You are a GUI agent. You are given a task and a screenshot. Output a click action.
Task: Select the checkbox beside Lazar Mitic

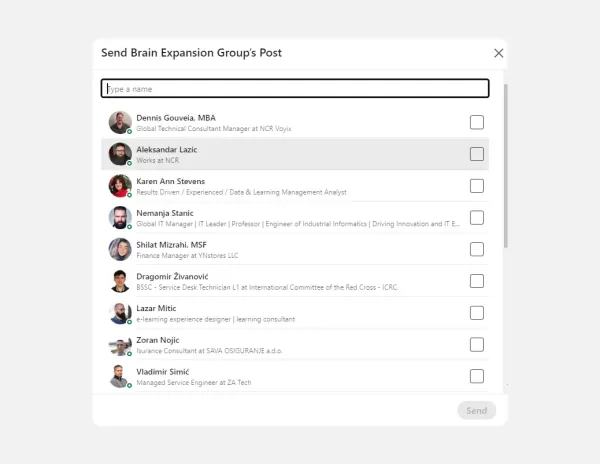click(x=477, y=313)
